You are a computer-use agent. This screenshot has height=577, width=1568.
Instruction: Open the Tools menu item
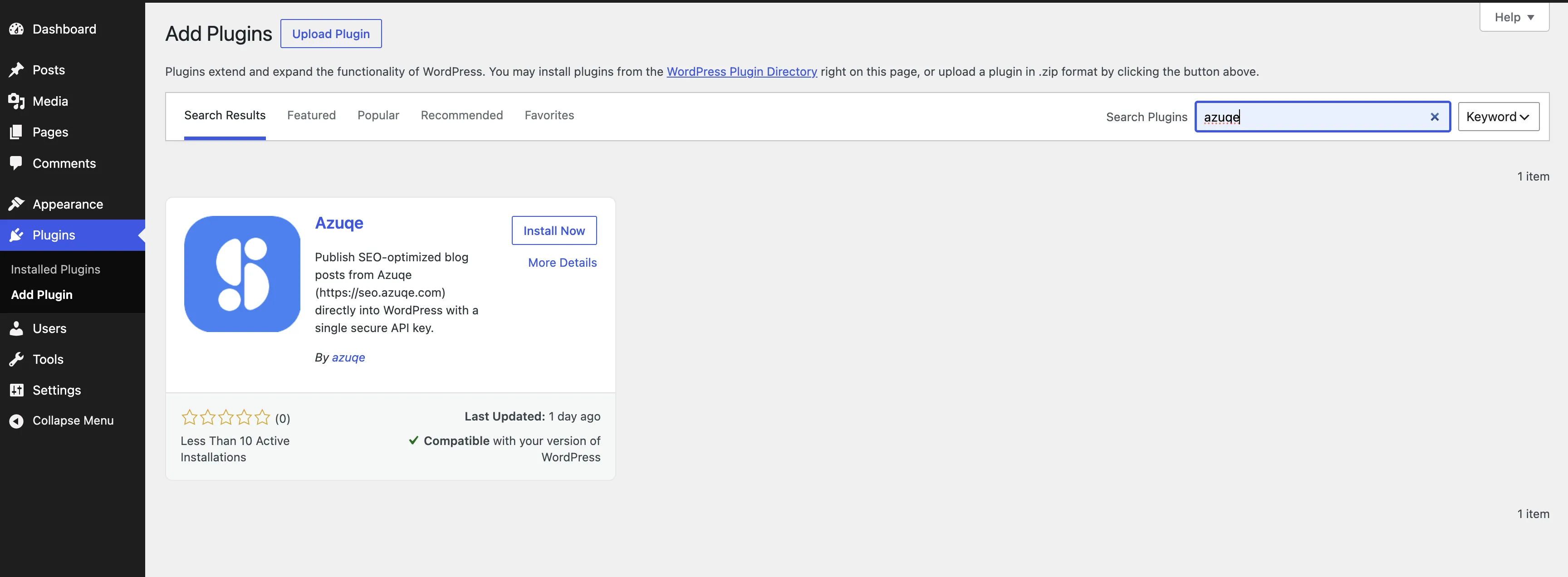73,359
